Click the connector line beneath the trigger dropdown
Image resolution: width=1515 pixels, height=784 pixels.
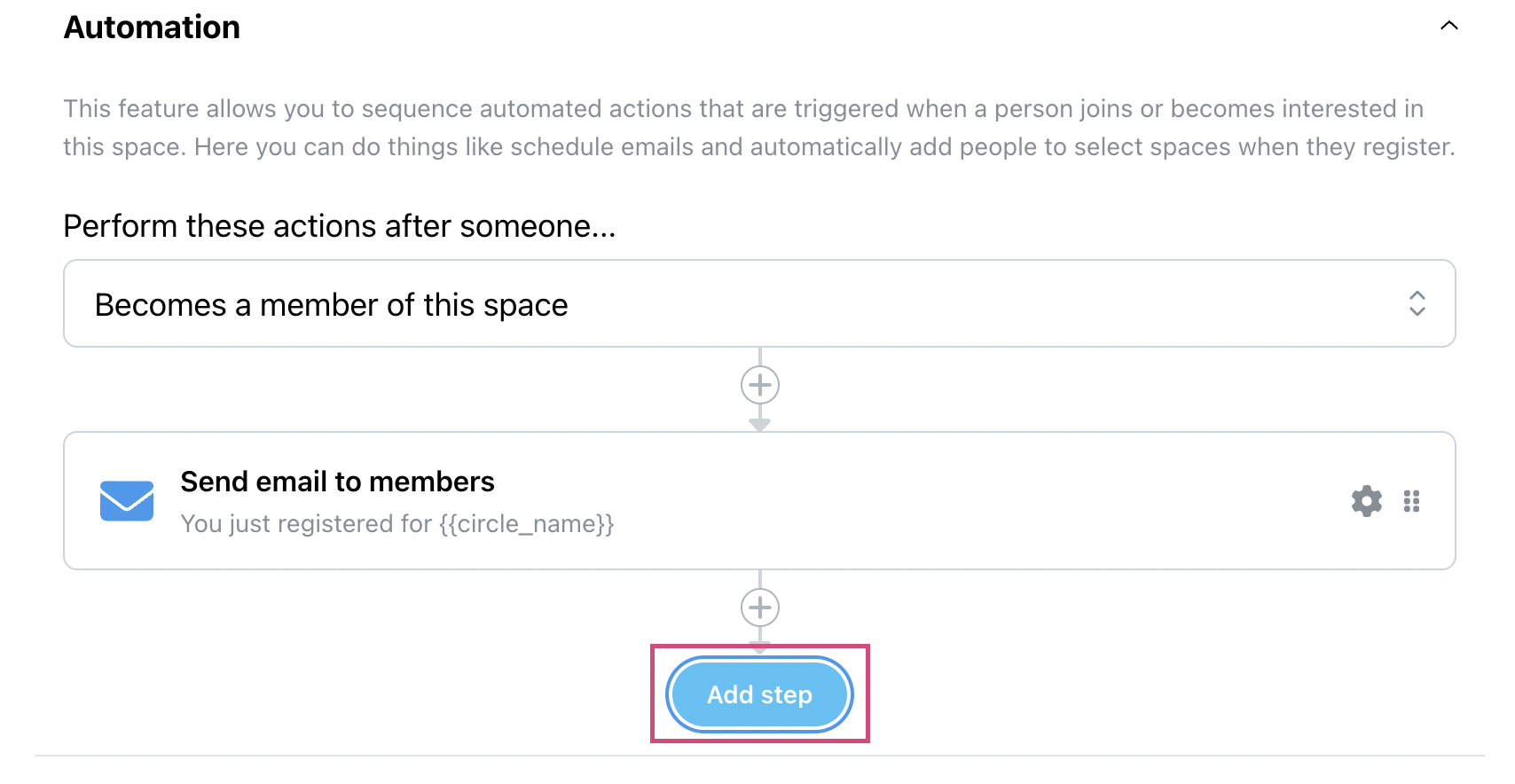[x=760, y=357]
